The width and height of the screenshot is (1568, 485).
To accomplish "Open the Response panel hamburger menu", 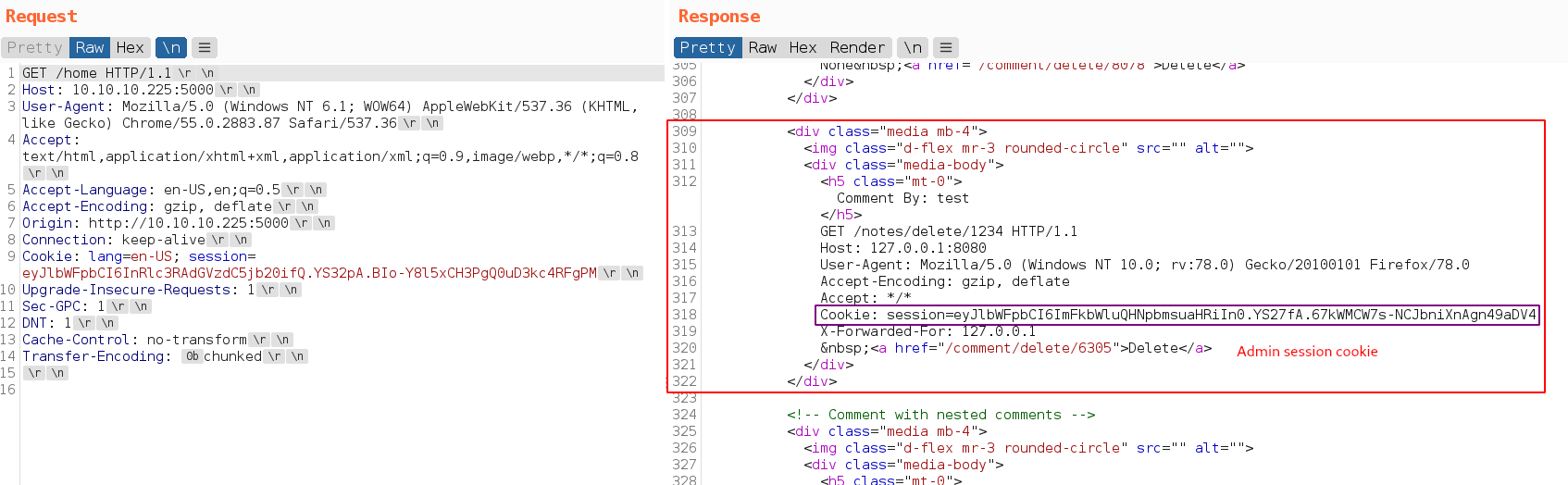I will pyautogui.click(x=945, y=47).
